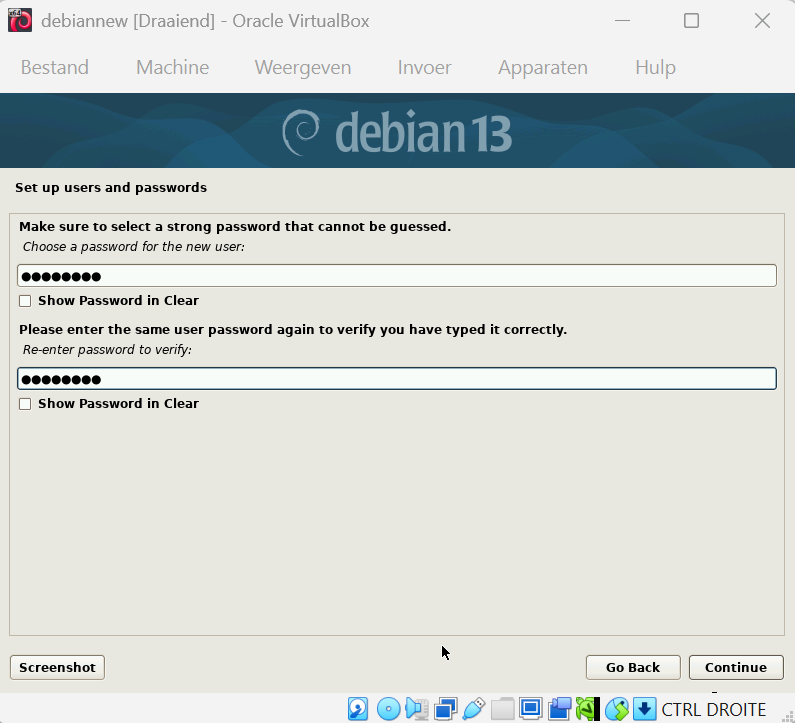
Task: Open the Invoer menu
Action: (424, 67)
